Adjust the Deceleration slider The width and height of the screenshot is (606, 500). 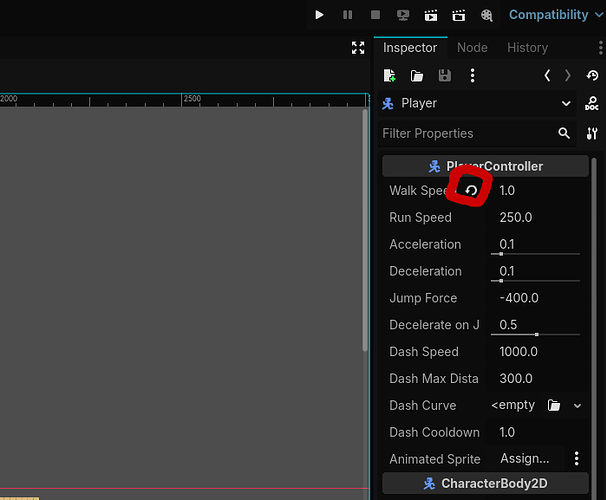point(535,281)
